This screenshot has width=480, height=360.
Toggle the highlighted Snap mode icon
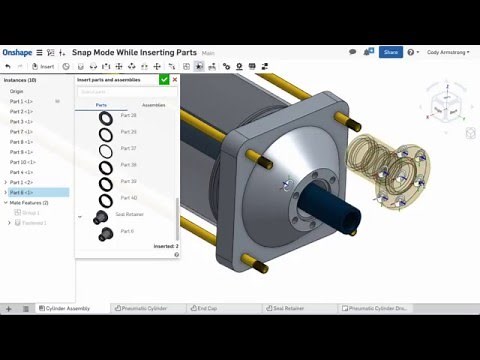click(x=199, y=67)
